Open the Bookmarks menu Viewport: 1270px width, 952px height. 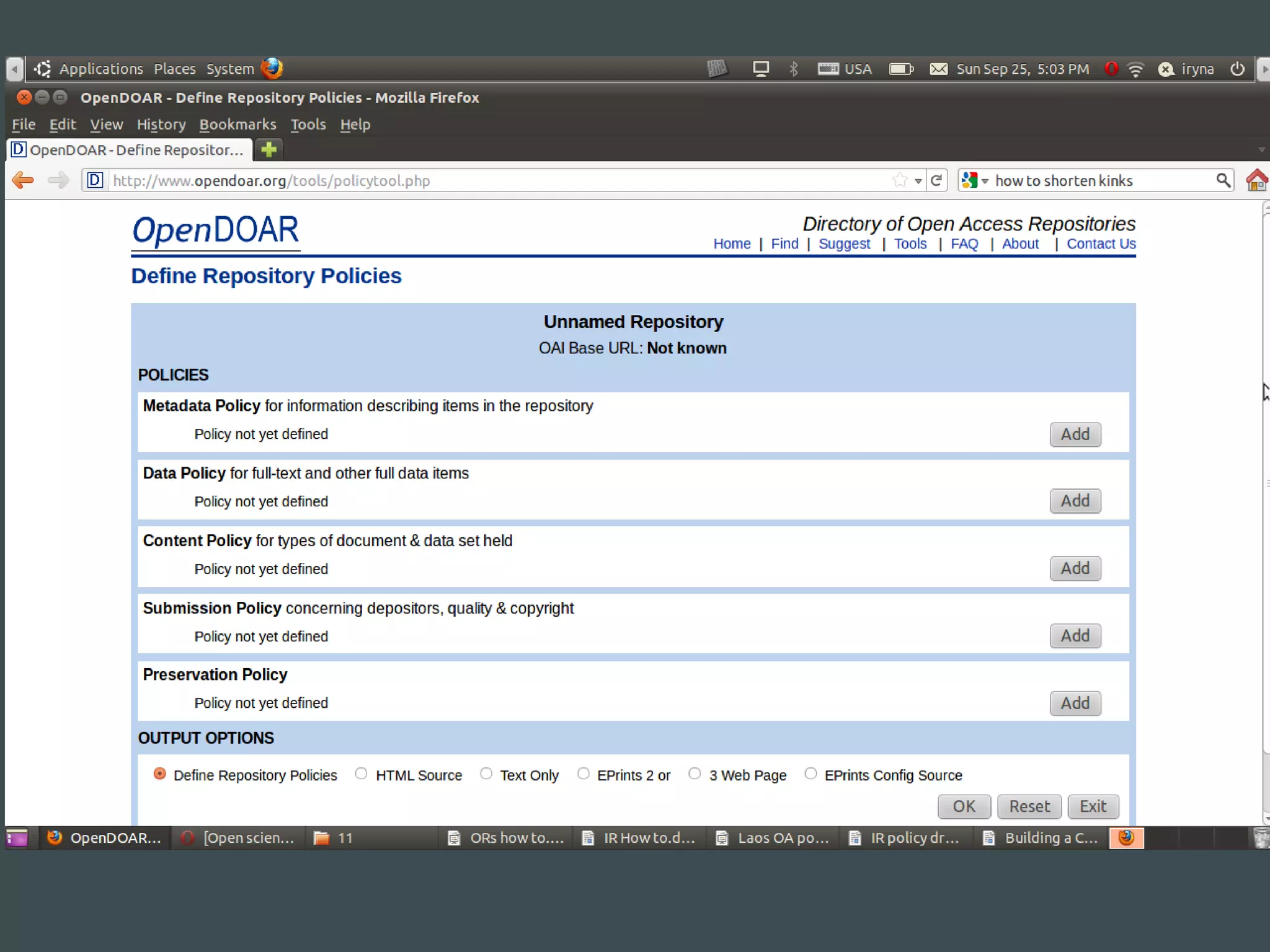[238, 125]
